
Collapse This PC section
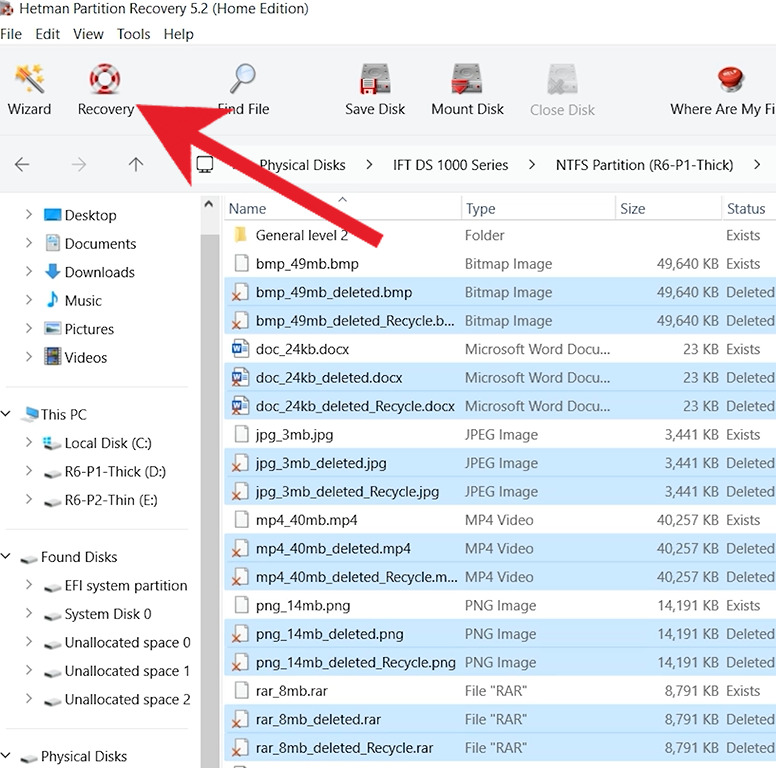click(x=6, y=414)
